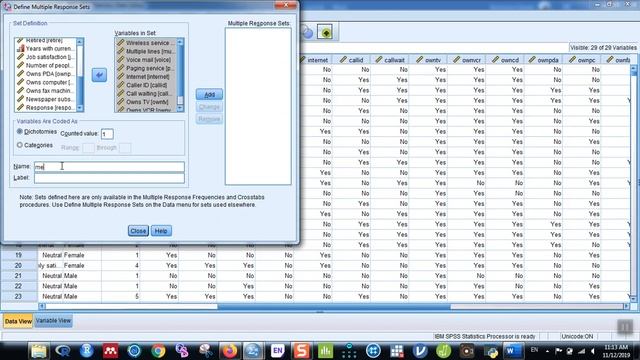Image resolution: width=640 pixels, height=360 pixels.
Task: Click the 'Unicode:ON' status bar entry
Action: coord(577,336)
